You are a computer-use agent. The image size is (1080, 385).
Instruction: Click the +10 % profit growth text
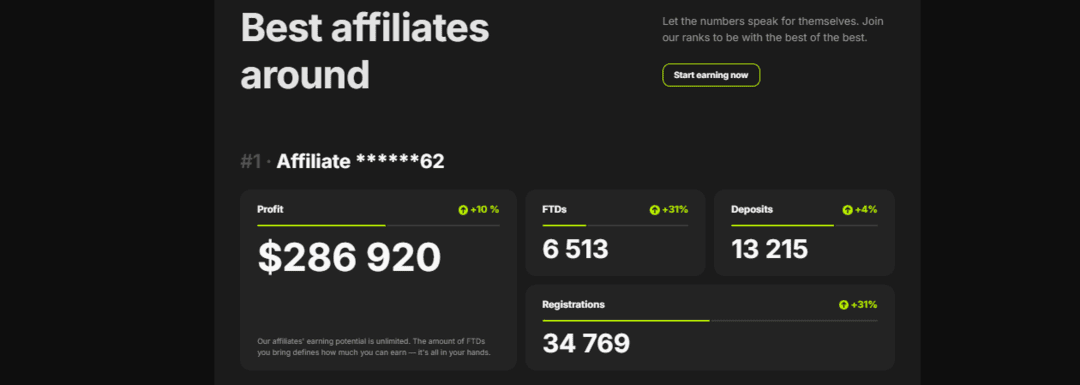484,209
